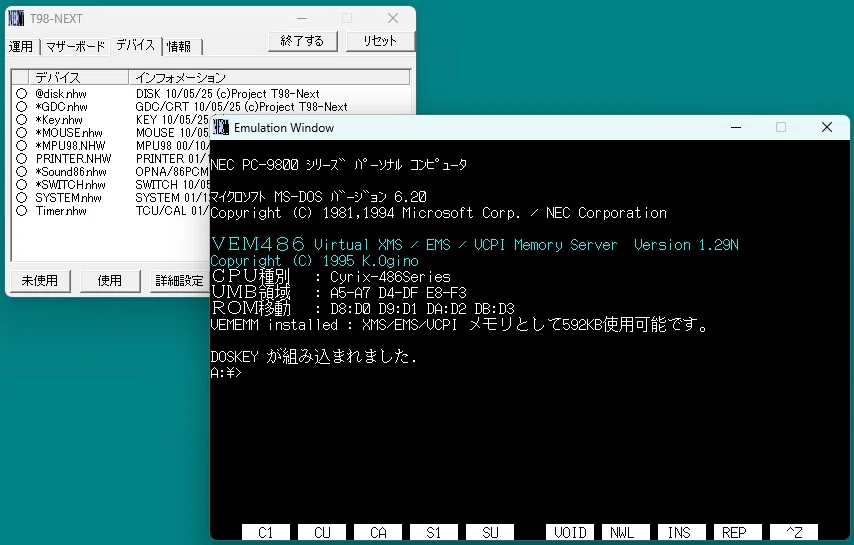Click the S1 function key label

(434, 532)
